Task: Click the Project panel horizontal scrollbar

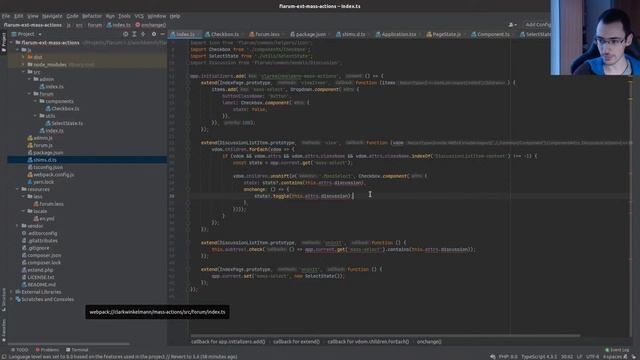Action: (69, 344)
